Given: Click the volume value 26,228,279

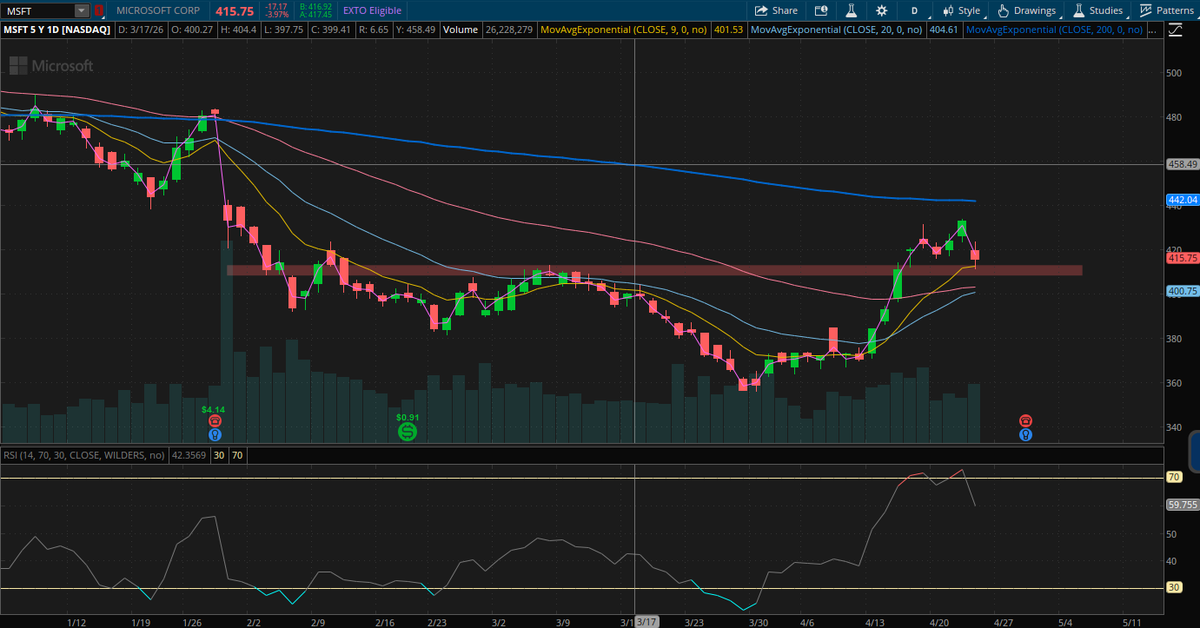Looking at the screenshot, I should point(509,30).
